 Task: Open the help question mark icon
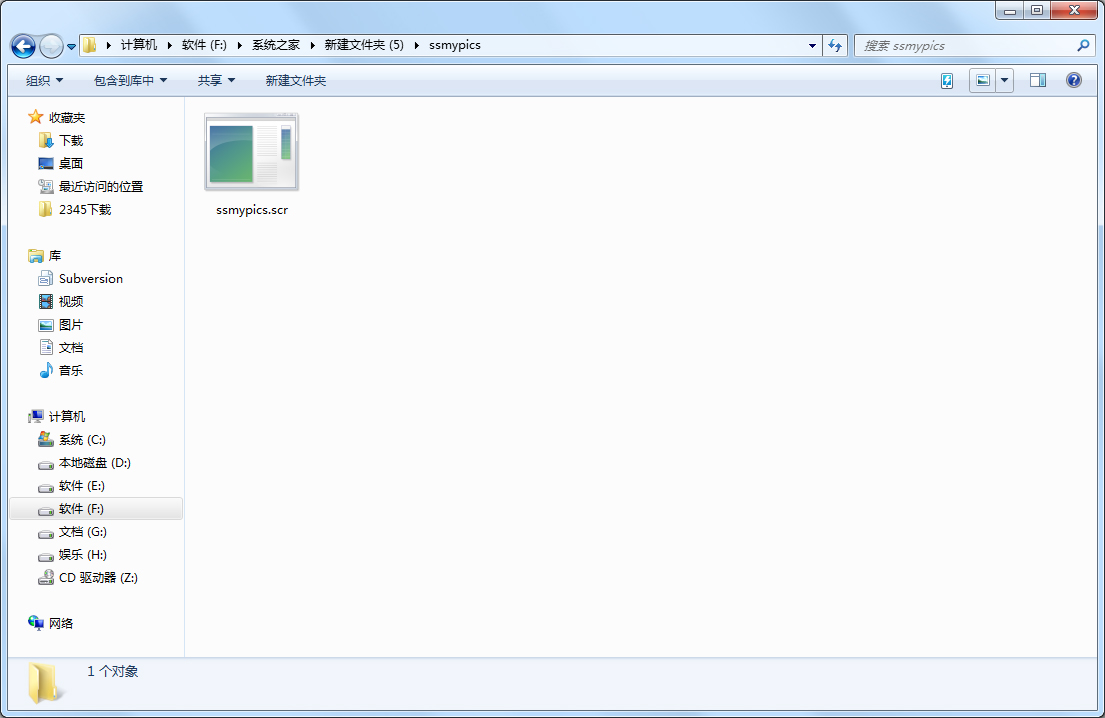pos(1074,81)
